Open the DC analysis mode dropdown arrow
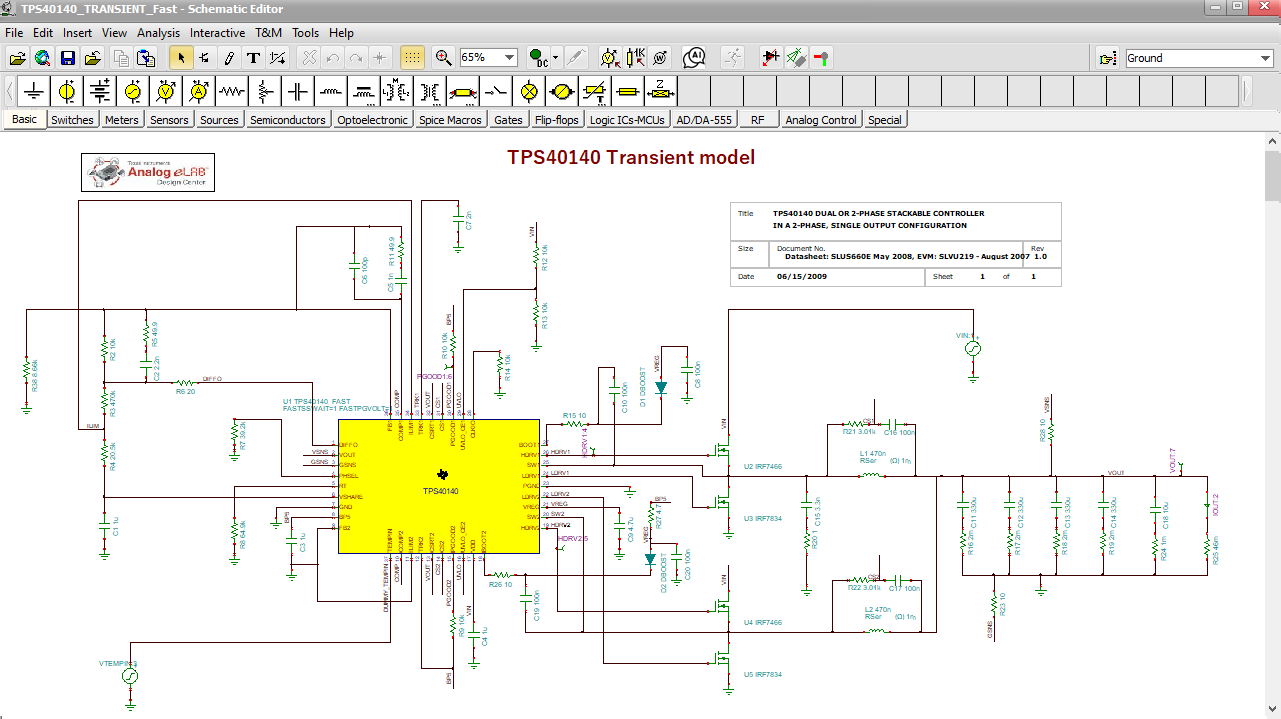Screen dimensions: 1281x719 pos(556,58)
